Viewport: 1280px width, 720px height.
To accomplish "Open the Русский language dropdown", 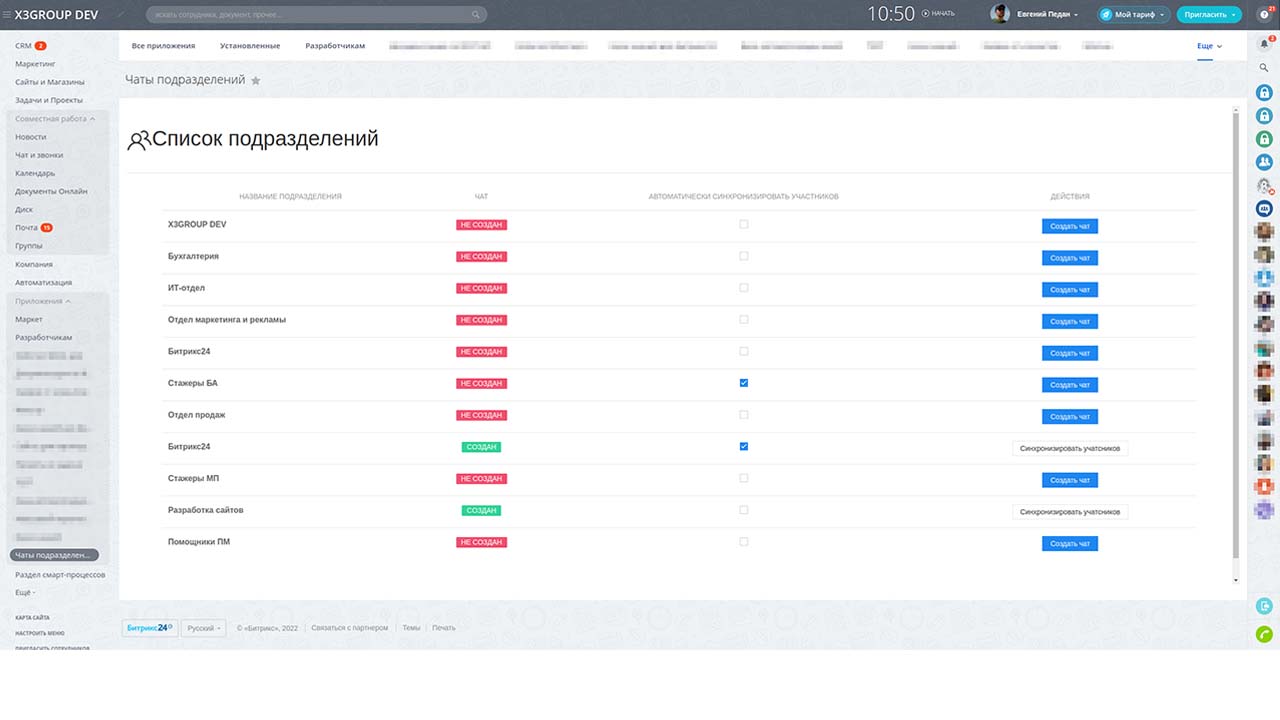I will tap(204, 628).
